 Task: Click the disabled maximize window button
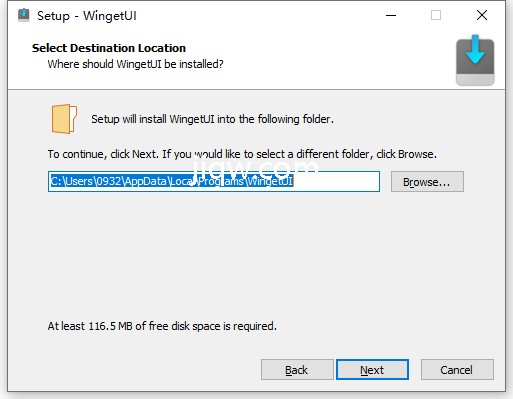click(x=436, y=15)
